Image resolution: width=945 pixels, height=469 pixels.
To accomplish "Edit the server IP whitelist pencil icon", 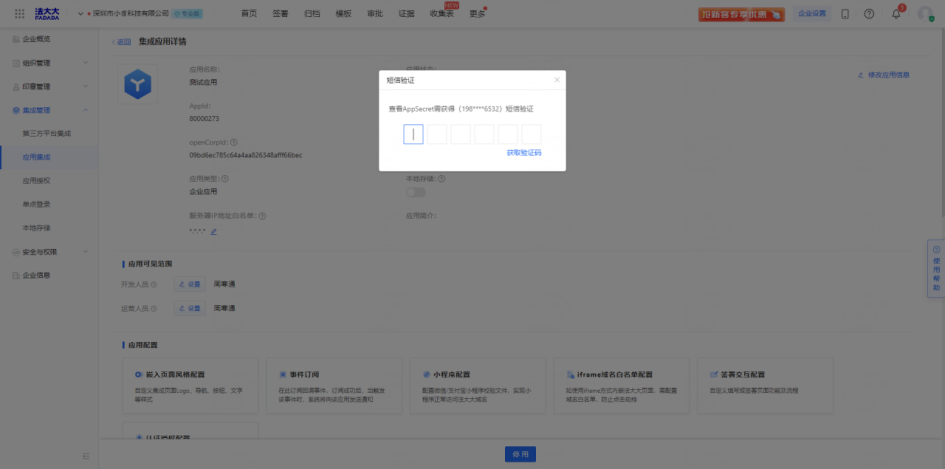I will pos(213,231).
